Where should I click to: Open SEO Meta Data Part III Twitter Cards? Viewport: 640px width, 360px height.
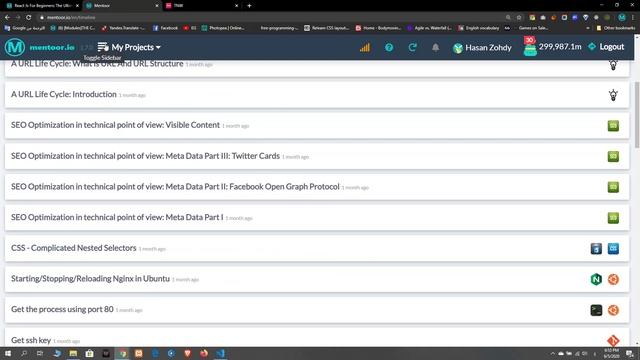click(x=145, y=156)
